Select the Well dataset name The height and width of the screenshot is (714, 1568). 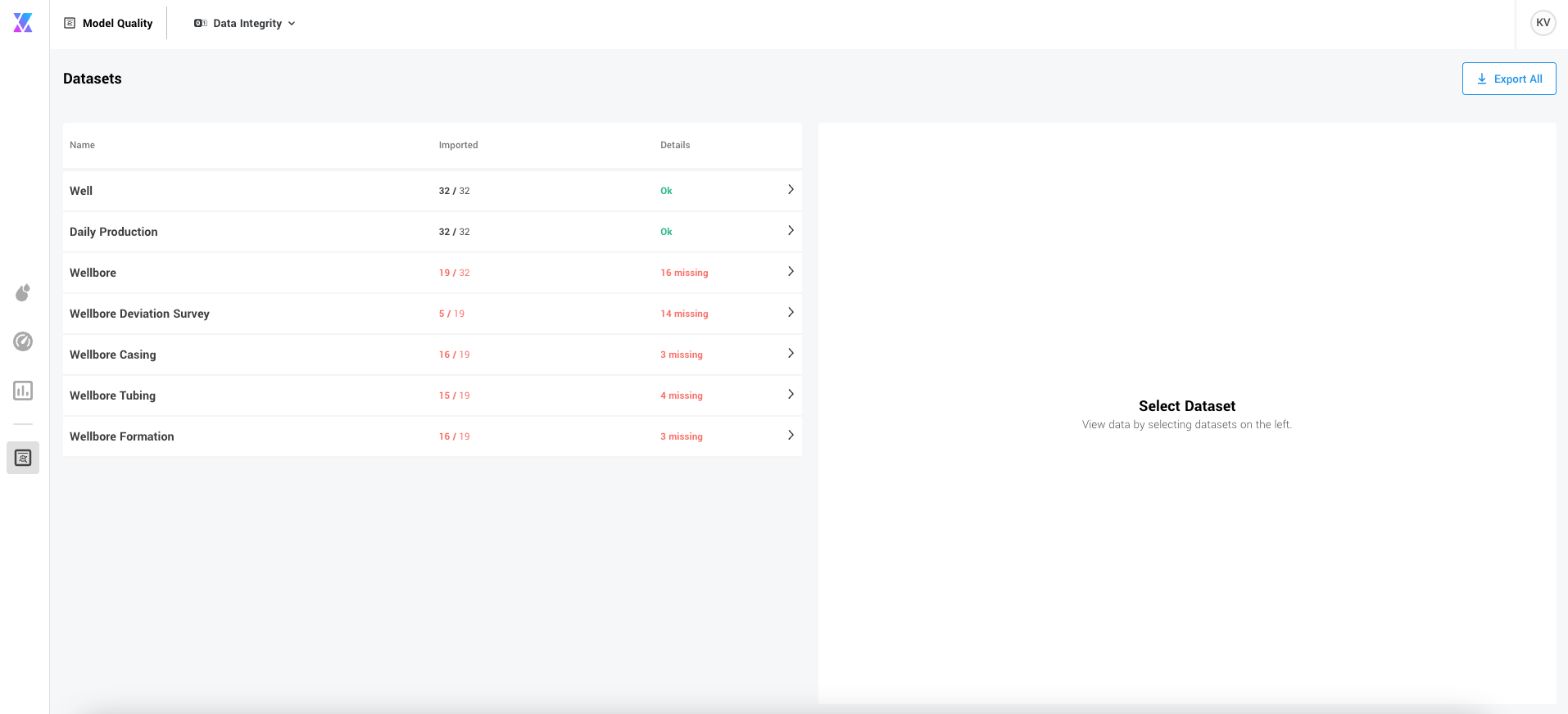point(81,191)
